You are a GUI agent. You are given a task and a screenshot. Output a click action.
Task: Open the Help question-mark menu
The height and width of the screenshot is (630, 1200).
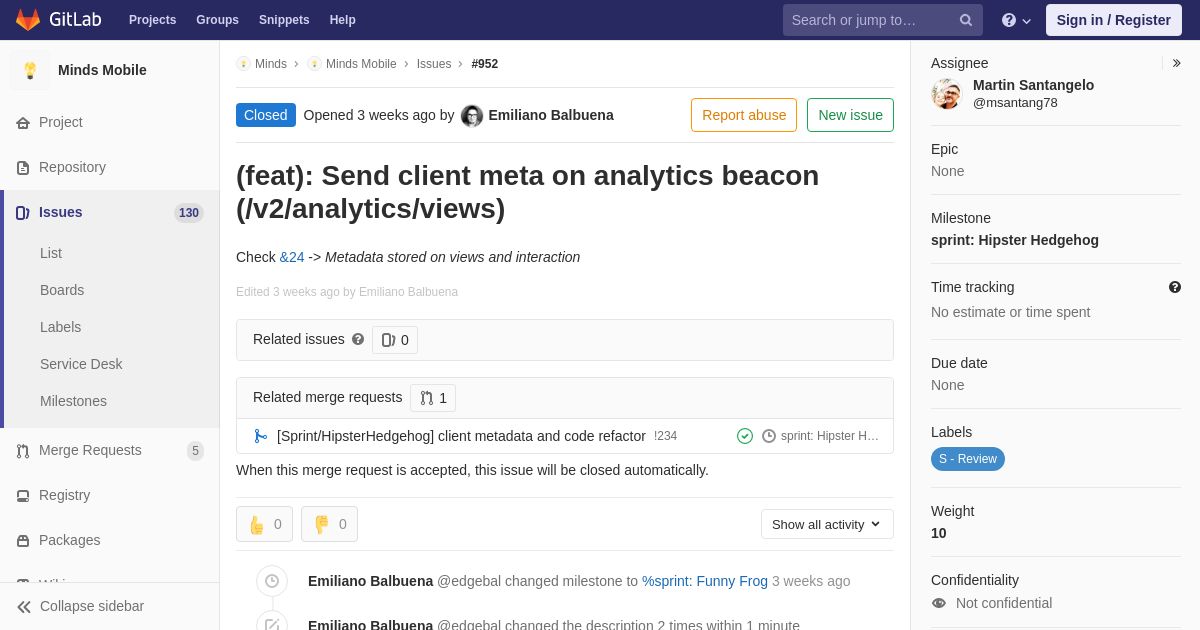click(x=1016, y=20)
